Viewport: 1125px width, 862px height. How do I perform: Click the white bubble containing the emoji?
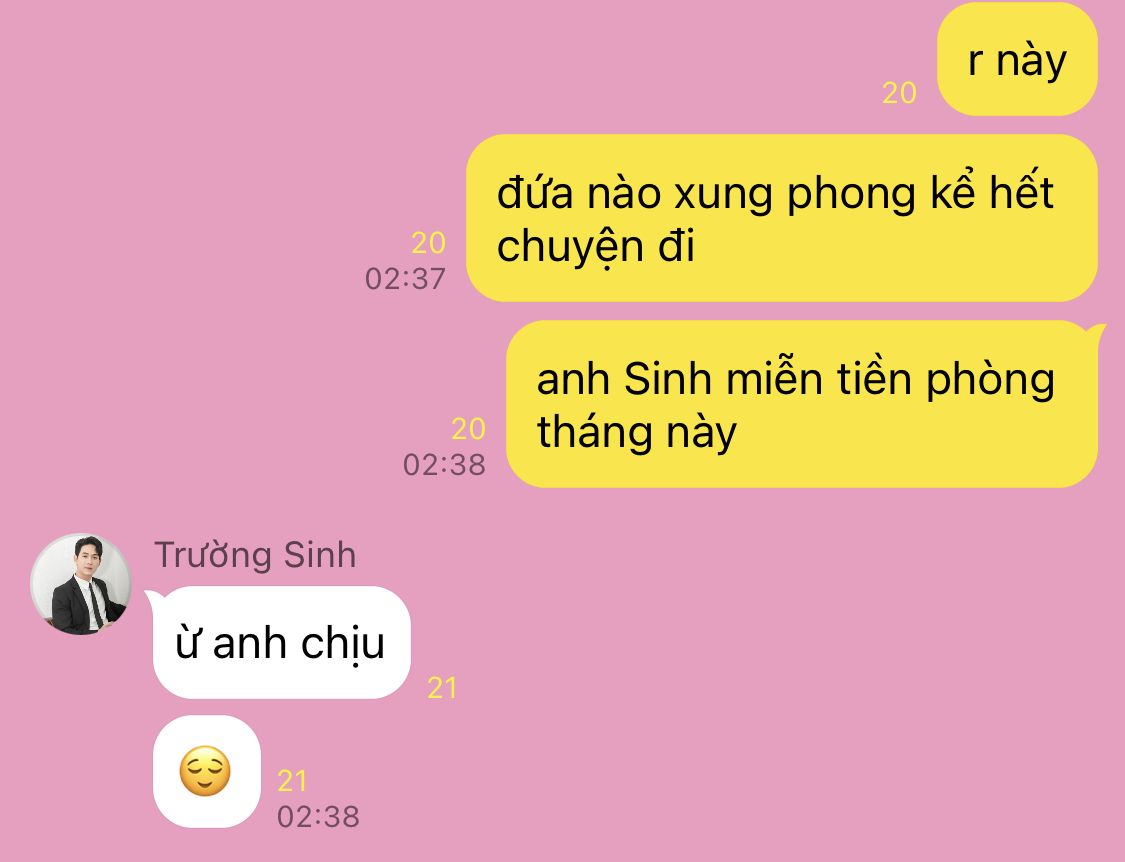point(207,772)
